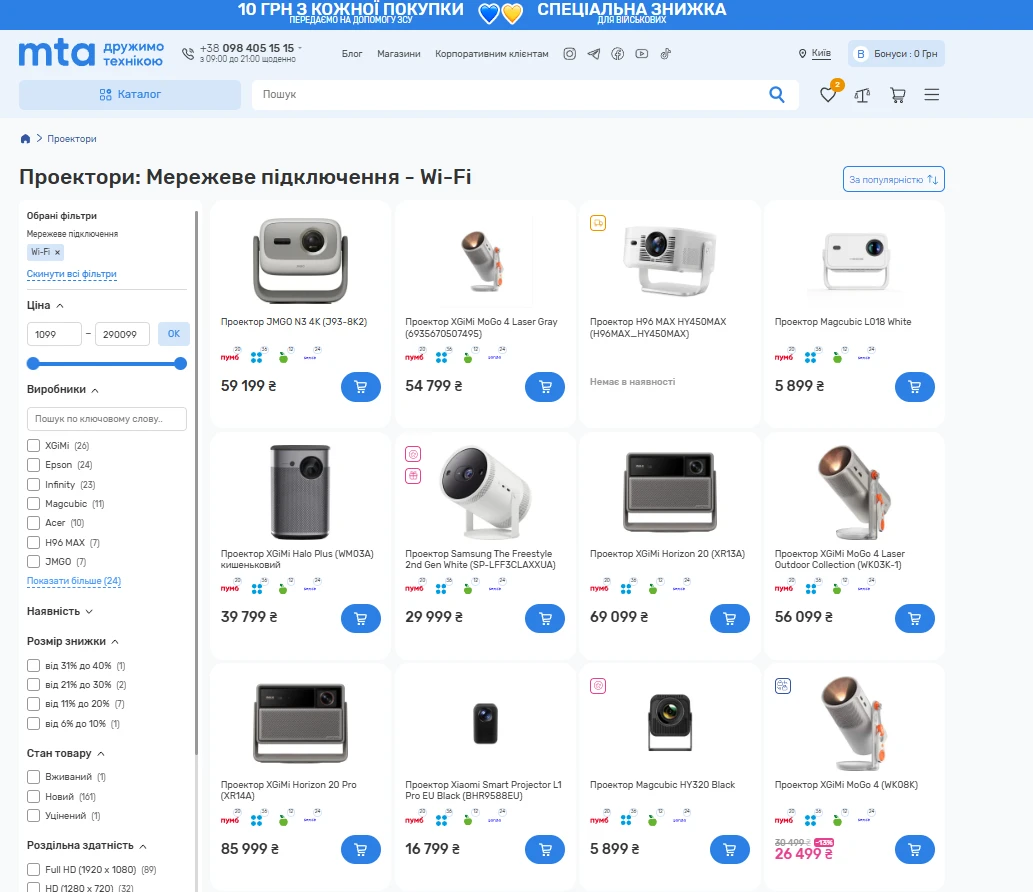This screenshot has height=892, width=1033.
Task: Add JMGO N3 4K projector to cart
Action: (x=360, y=387)
